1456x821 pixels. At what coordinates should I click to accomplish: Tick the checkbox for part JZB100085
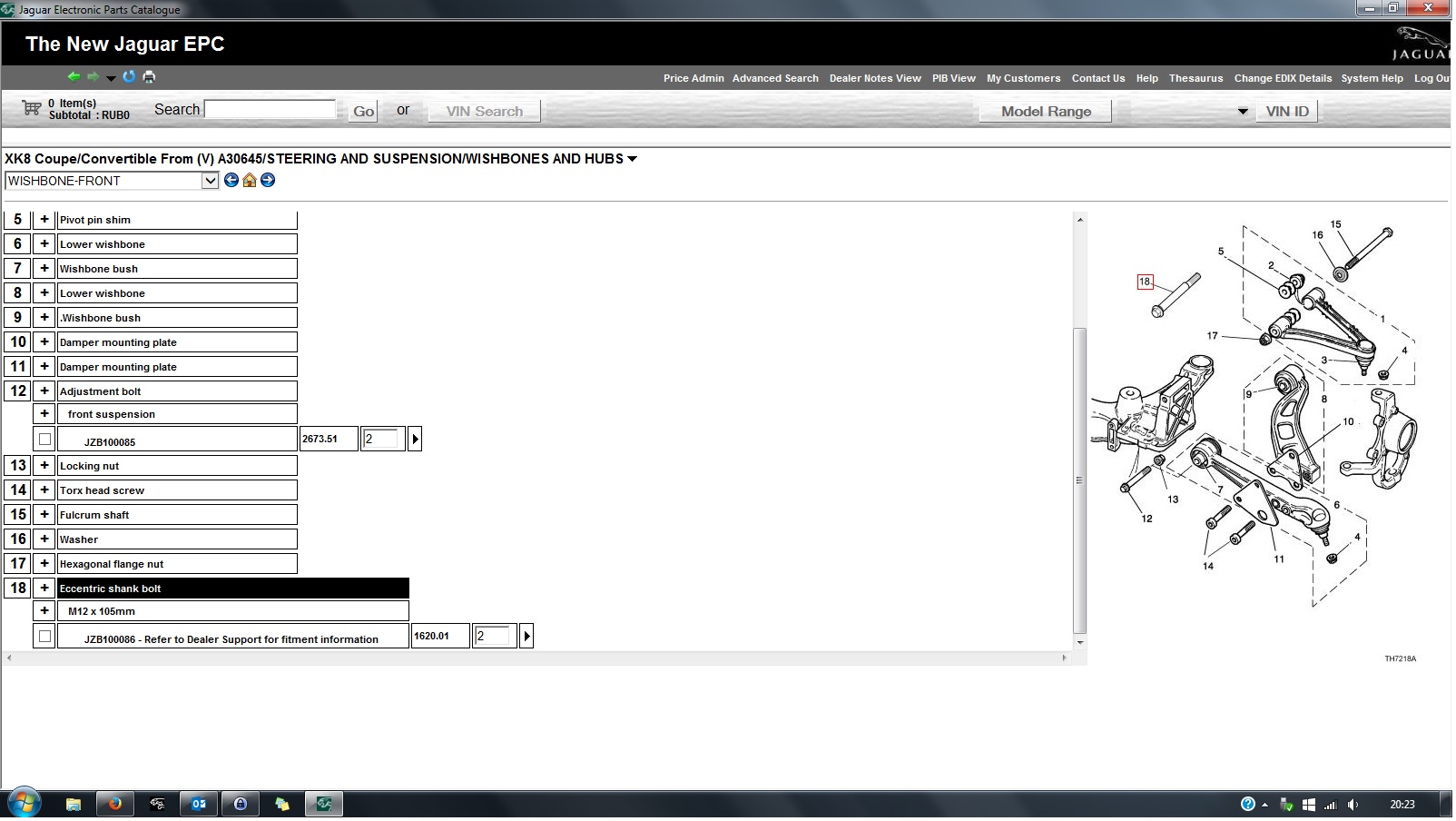pos(44,440)
